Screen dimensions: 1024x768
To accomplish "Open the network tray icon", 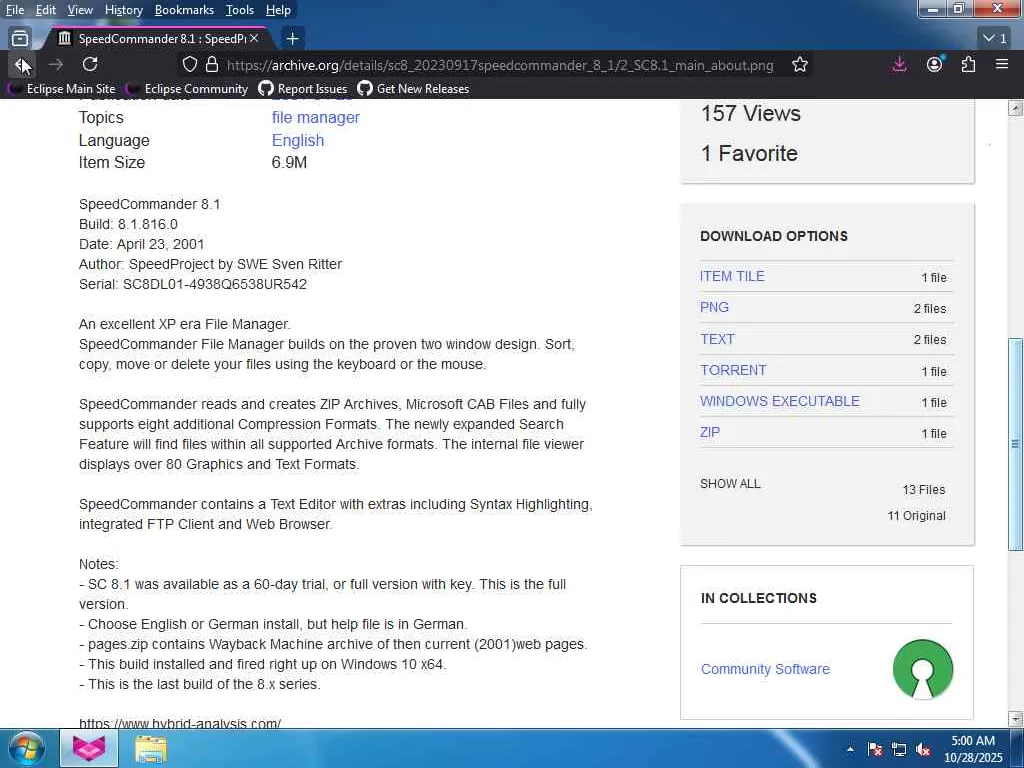I will [x=899, y=749].
